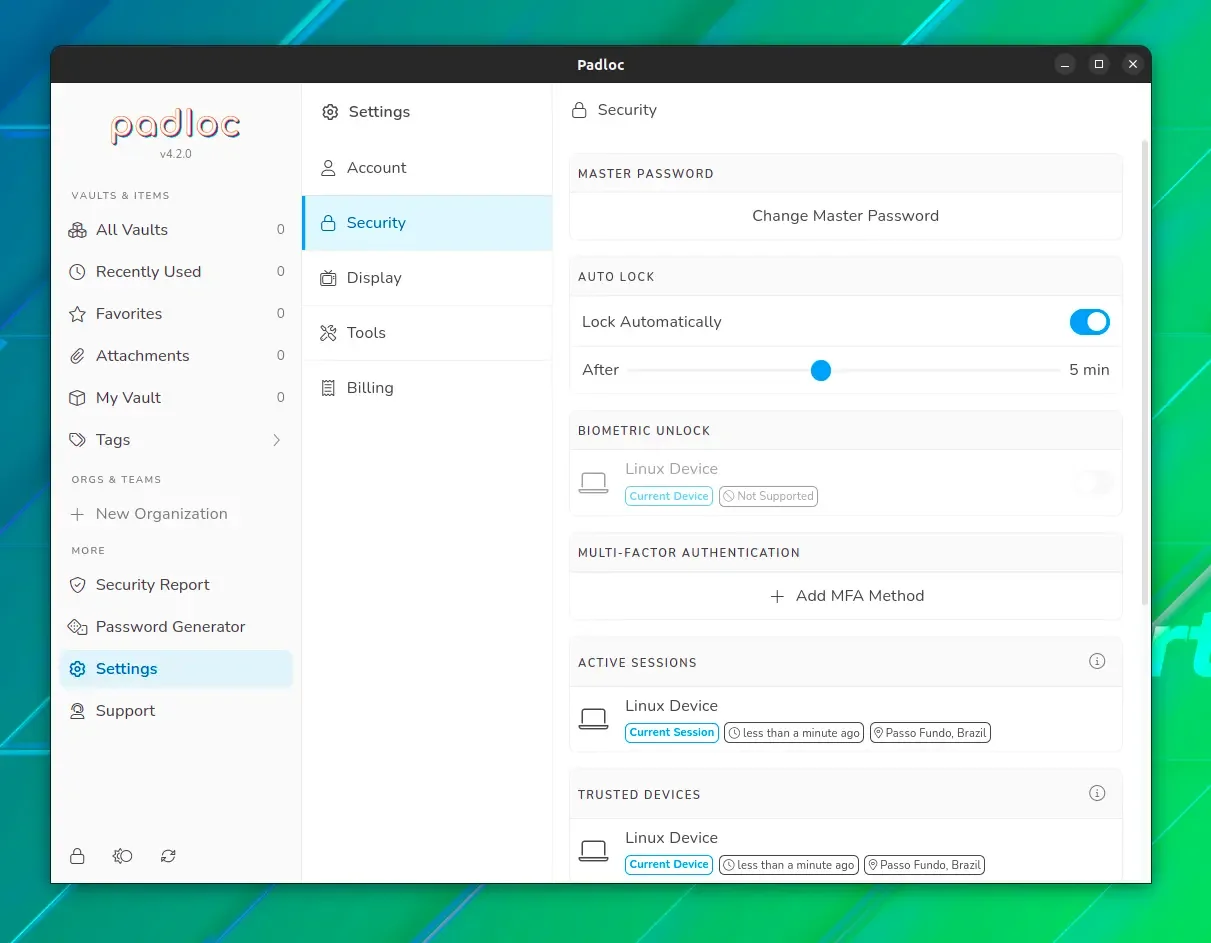Expand the Linux Device trusted device entry
Viewport: 1211px width, 943px height.
point(846,851)
